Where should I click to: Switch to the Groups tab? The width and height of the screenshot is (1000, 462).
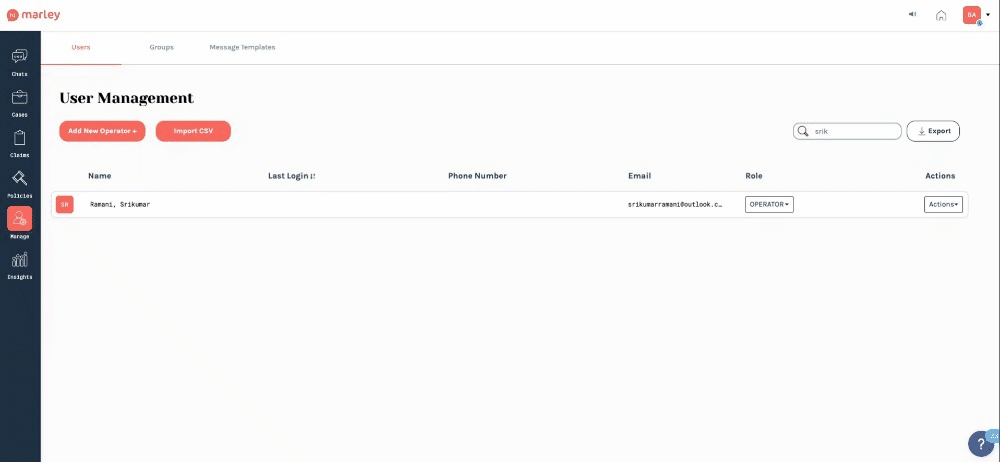pyautogui.click(x=161, y=47)
